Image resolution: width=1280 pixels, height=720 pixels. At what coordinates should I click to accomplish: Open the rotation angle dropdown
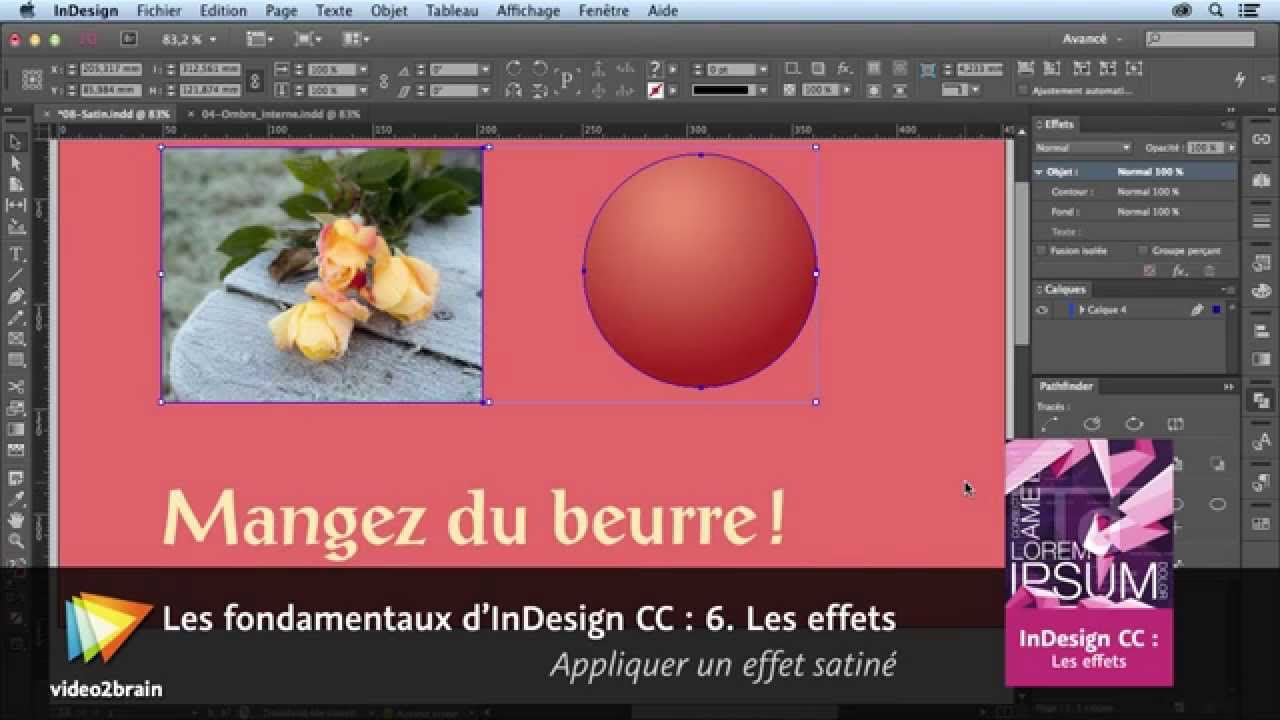click(x=485, y=69)
